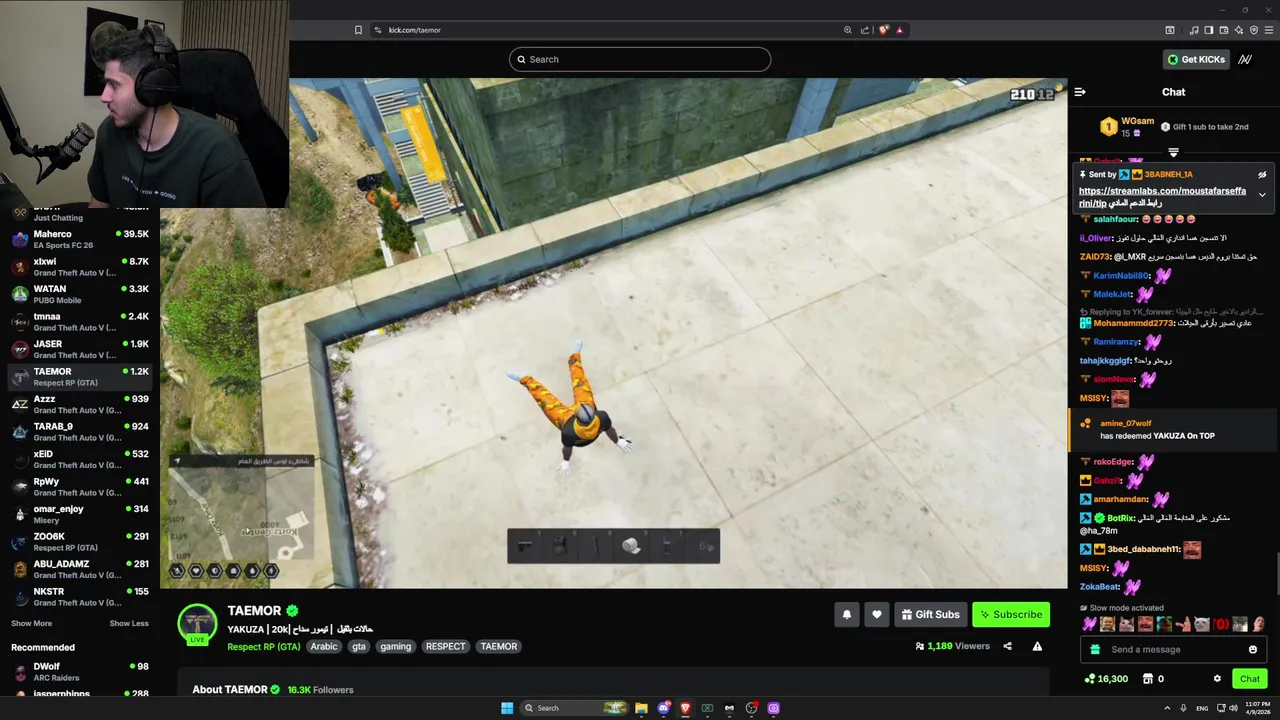Viewport: 1280px width, 720px height.
Task: Switch input language ENG indicator
Action: (x=1202, y=708)
